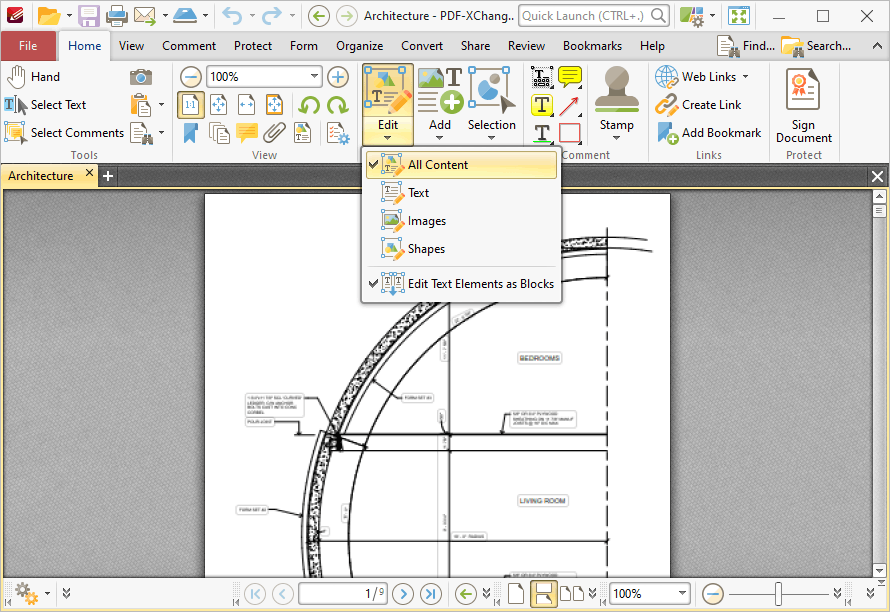Viewport: 890px width, 612px height.
Task: Select the Stamp tool
Action: 616,100
